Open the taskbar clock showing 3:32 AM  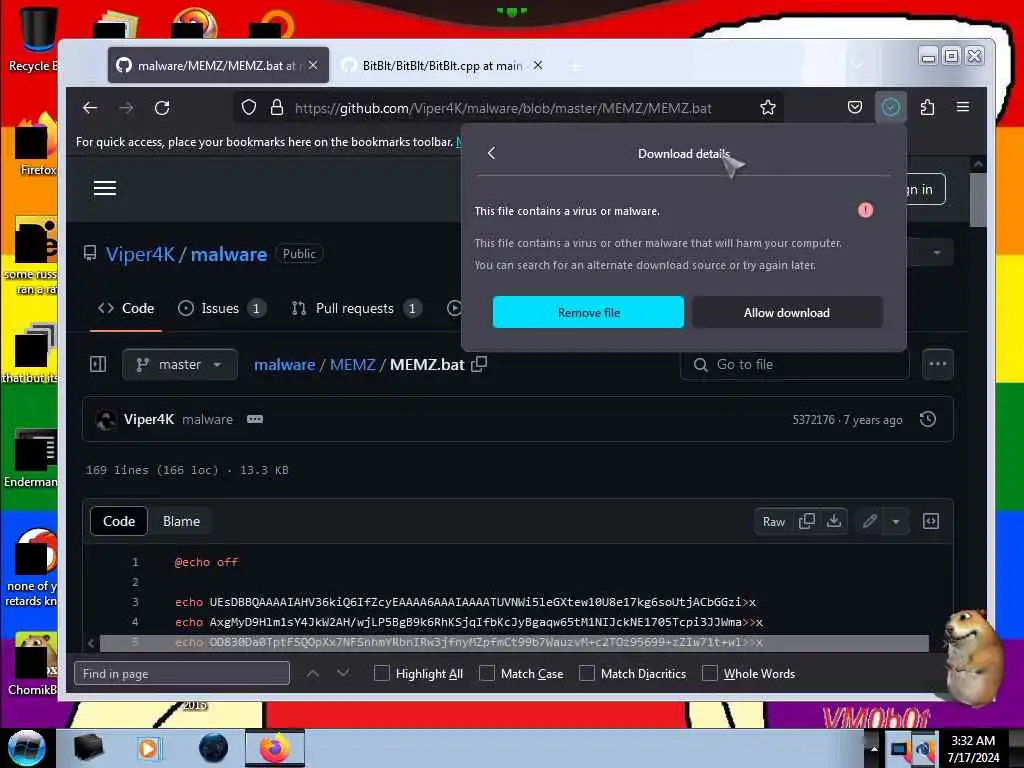tap(973, 748)
